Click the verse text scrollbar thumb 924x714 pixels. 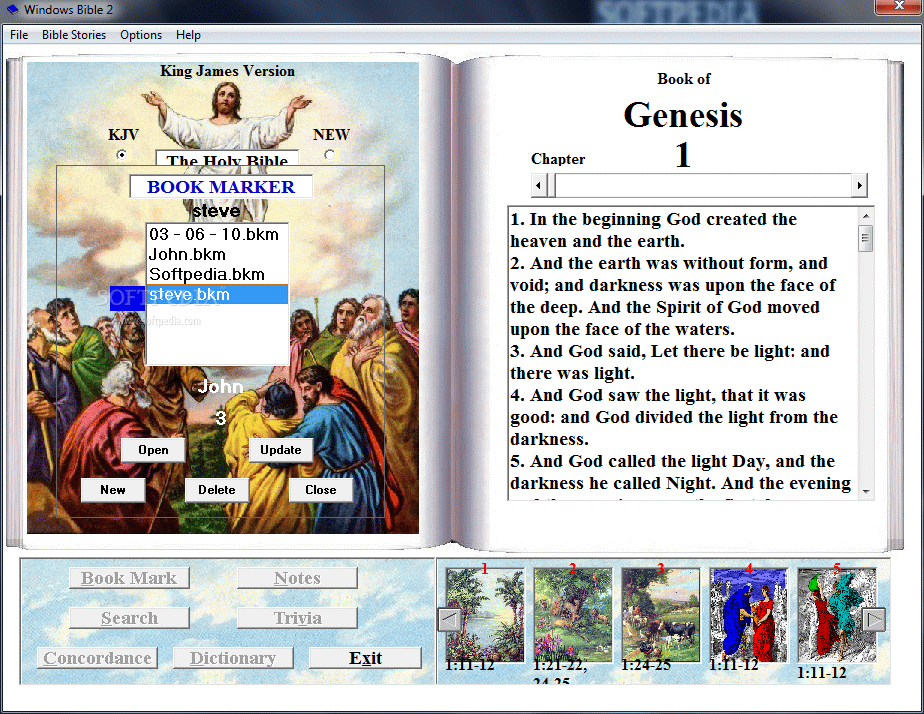pyautogui.click(x=866, y=238)
